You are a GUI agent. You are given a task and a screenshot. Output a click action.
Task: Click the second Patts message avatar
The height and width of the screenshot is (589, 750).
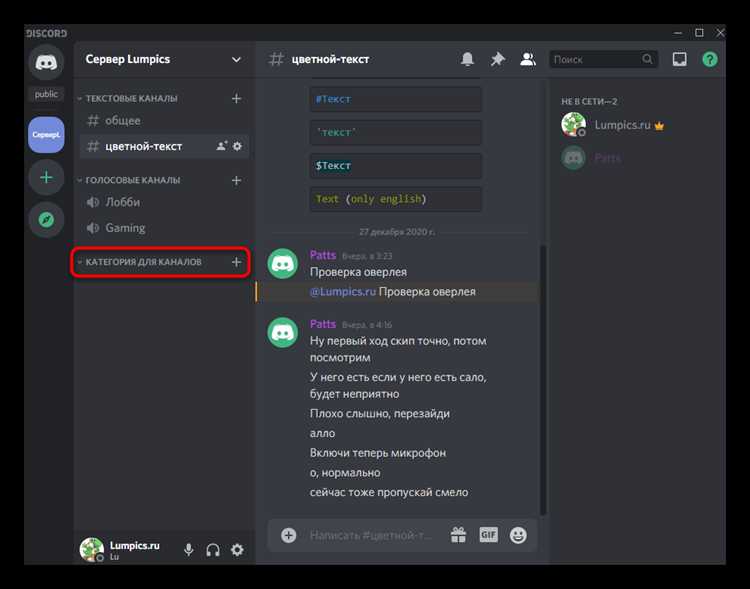click(x=283, y=333)
